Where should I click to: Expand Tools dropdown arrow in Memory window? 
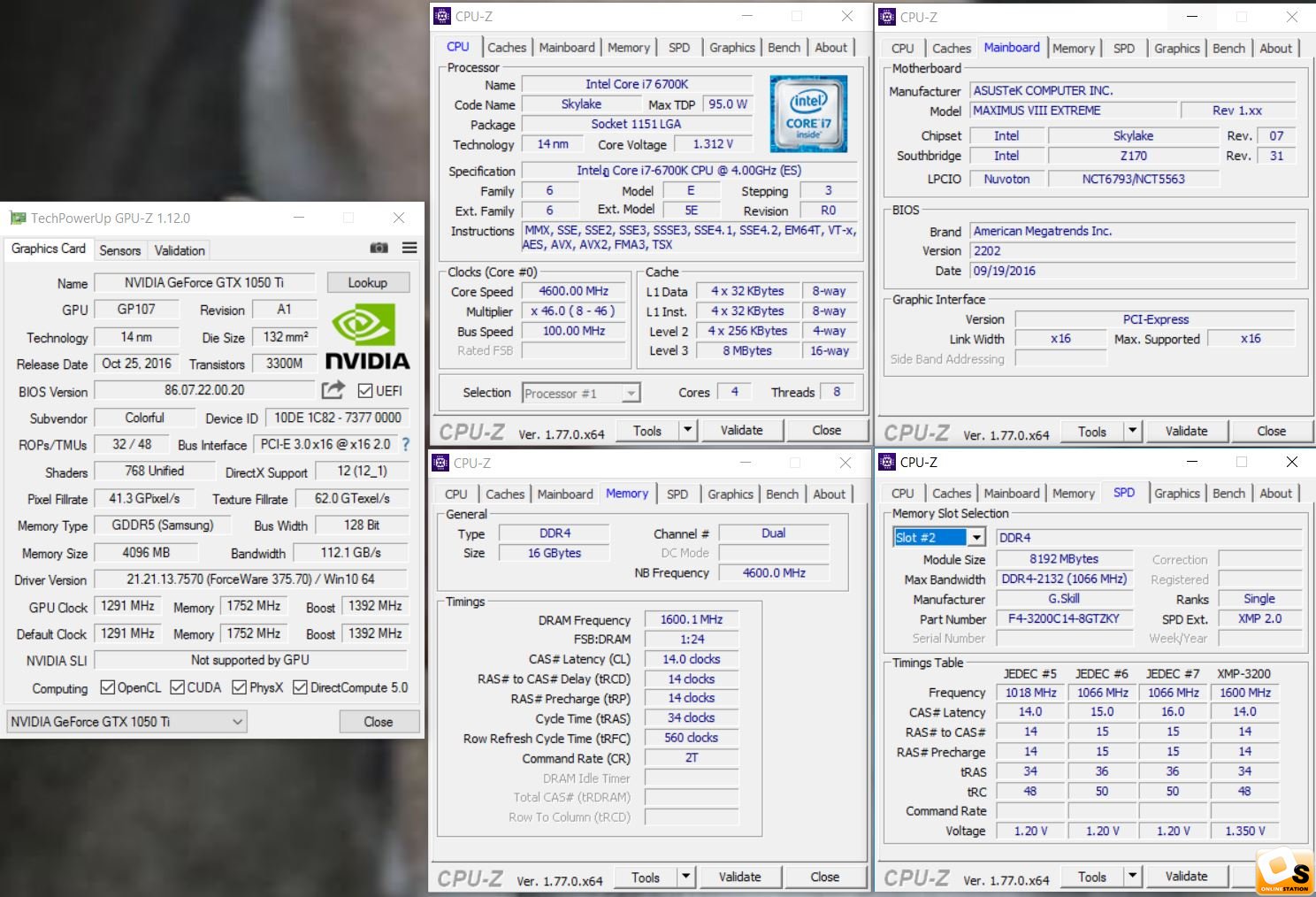[x=686, y=878]
